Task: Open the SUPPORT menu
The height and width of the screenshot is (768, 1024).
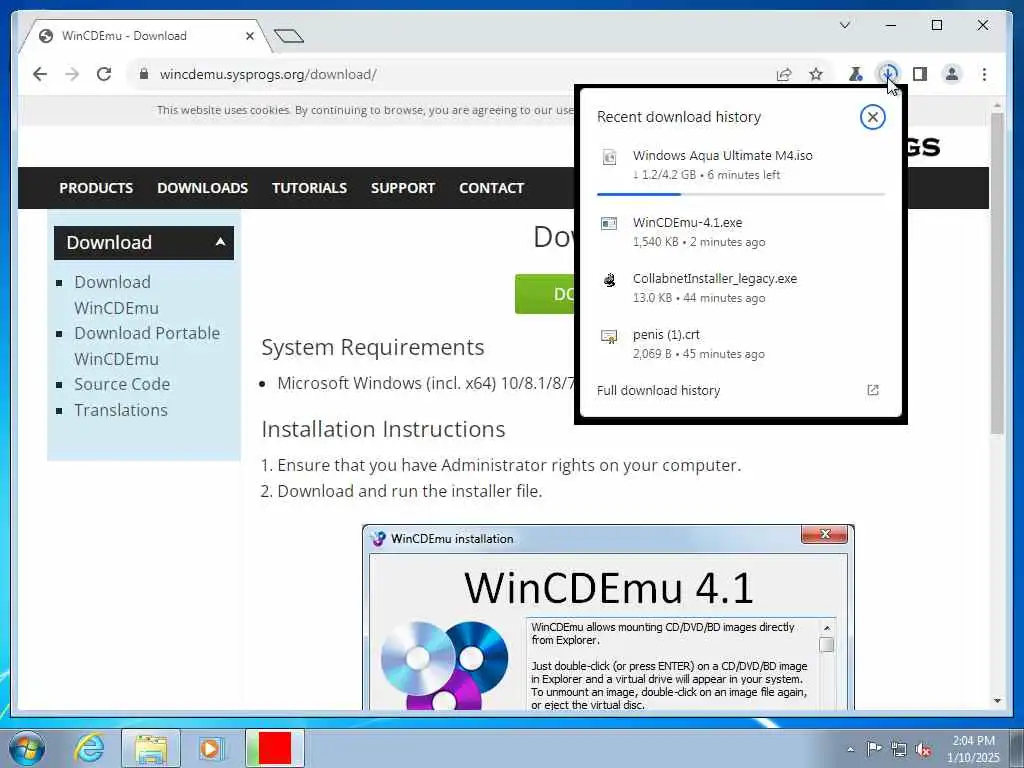Action: tap(403, 188)
